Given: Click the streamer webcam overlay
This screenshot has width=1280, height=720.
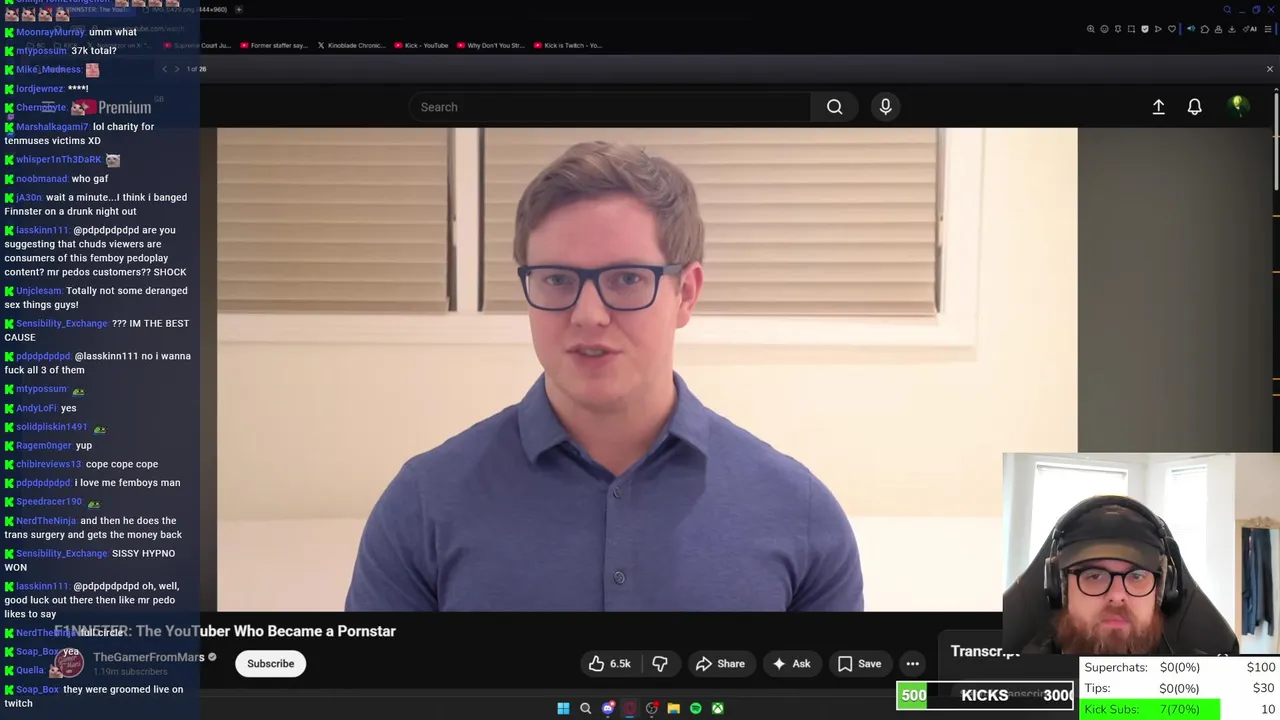Looking at the screenshot, I should [x=1141, y=554].
